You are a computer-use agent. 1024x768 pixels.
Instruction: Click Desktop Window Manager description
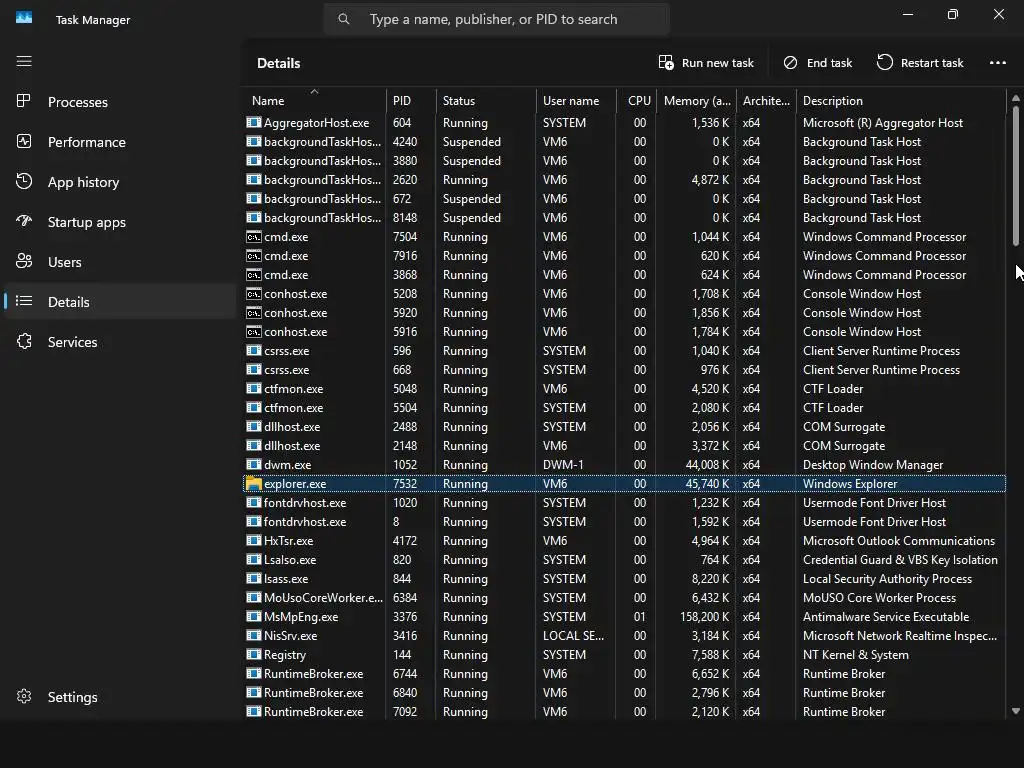(873, 465)
